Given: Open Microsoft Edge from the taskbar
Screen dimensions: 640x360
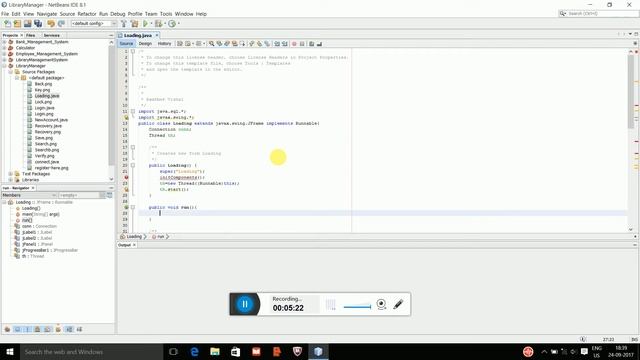Looking at the screenshot, I should point(194,351).
